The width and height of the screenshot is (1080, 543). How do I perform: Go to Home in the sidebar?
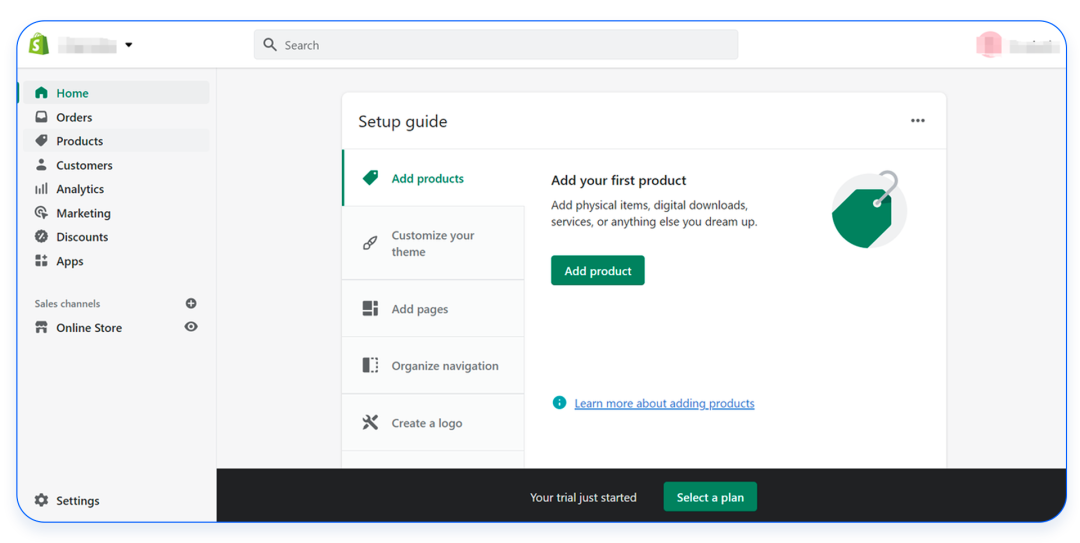pyautogui.click(x=72, y=93)
